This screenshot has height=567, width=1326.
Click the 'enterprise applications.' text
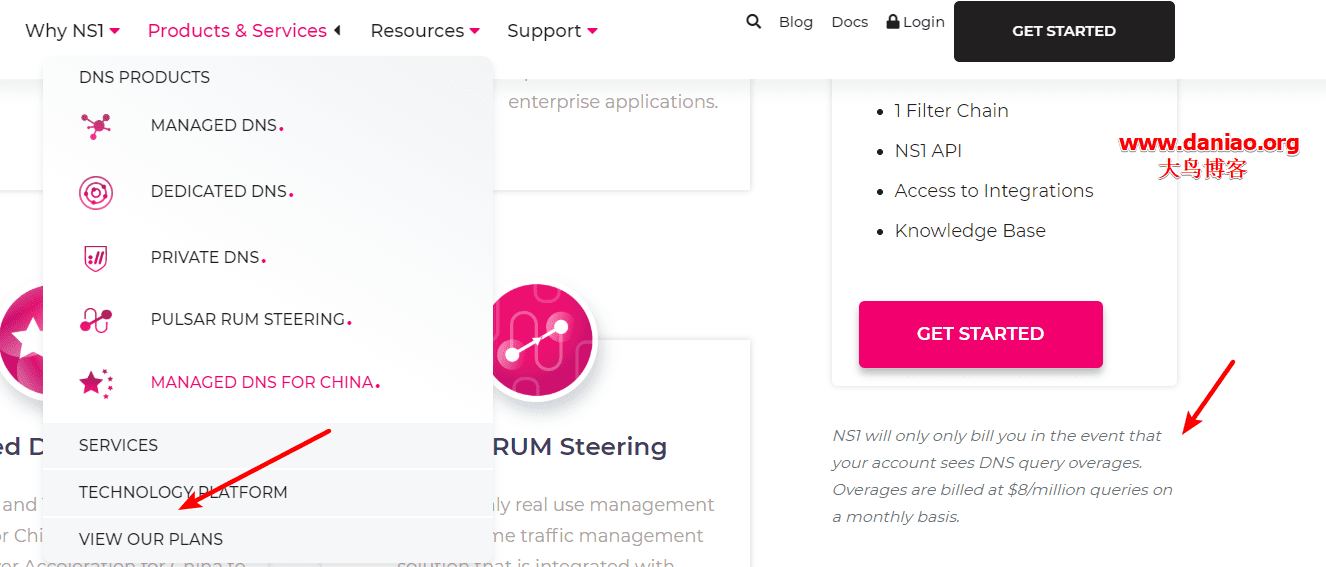(x=613, y=102)
